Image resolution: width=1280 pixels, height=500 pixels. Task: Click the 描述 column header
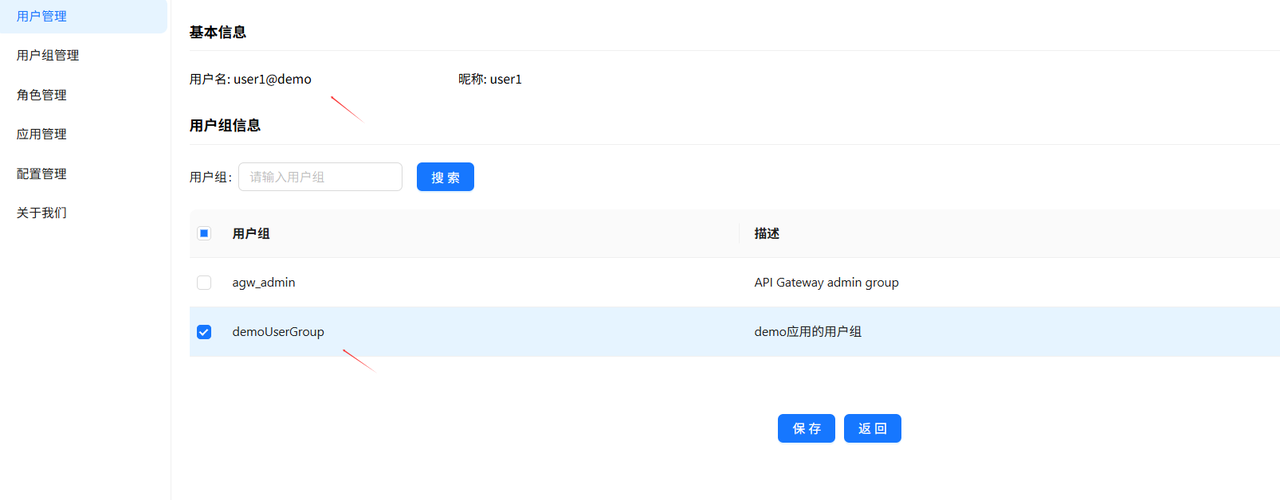pyautogui.click(x=767, y=234)
